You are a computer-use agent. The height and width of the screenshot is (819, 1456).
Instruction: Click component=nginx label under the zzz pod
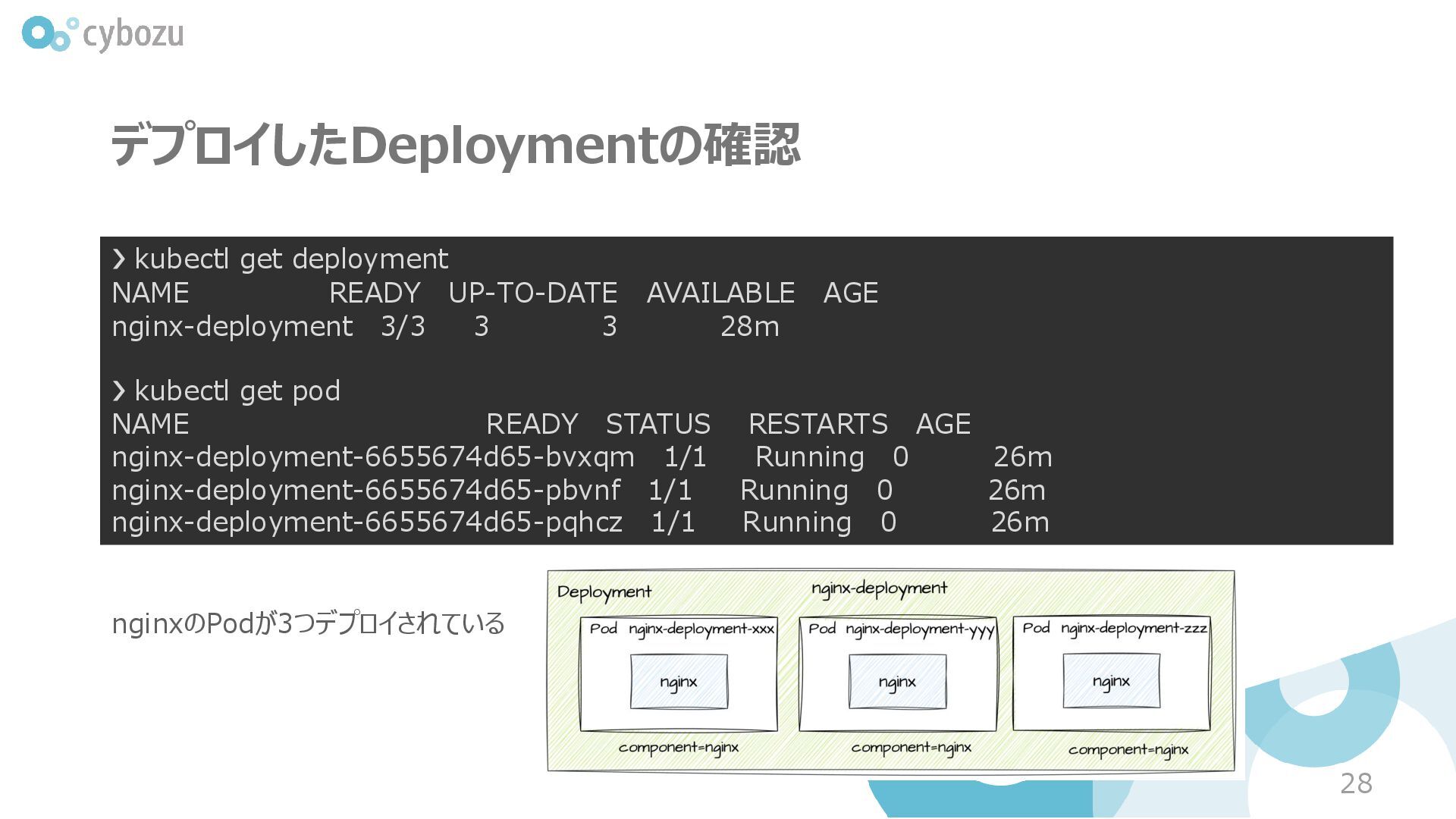1128,751
